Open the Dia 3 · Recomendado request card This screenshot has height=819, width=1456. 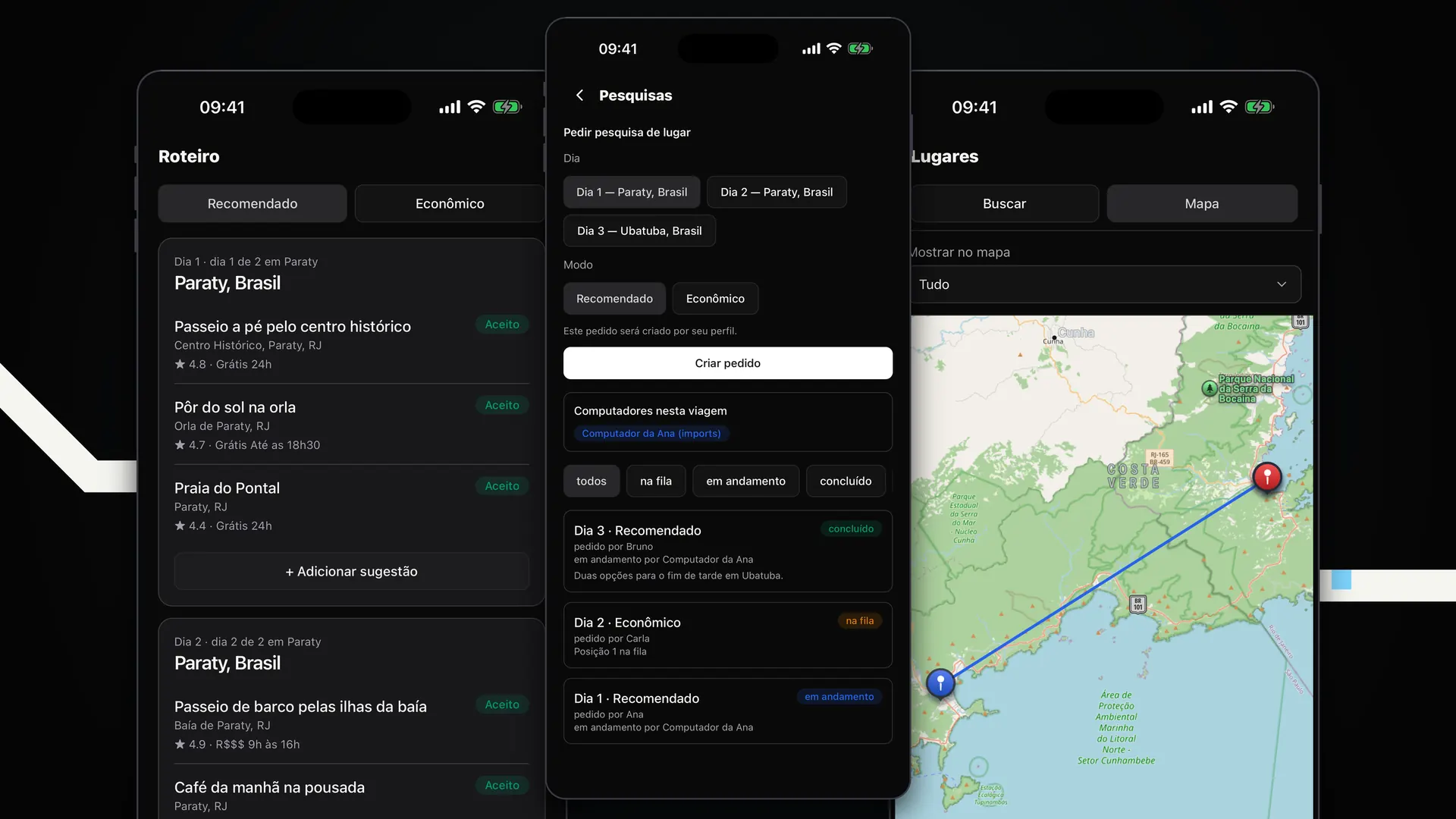coord(728,551)
